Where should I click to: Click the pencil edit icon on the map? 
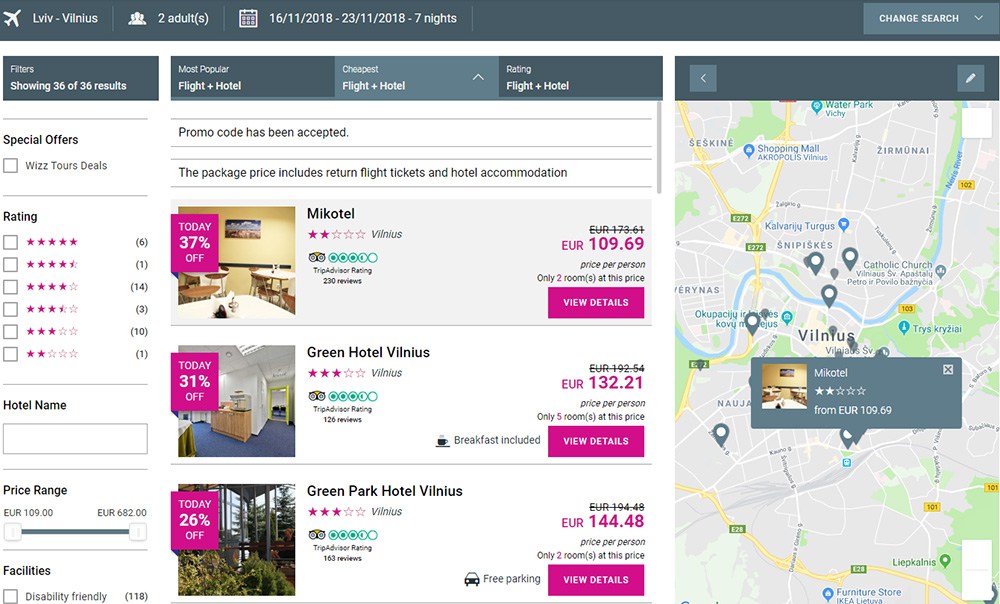[x=970, y=78]
